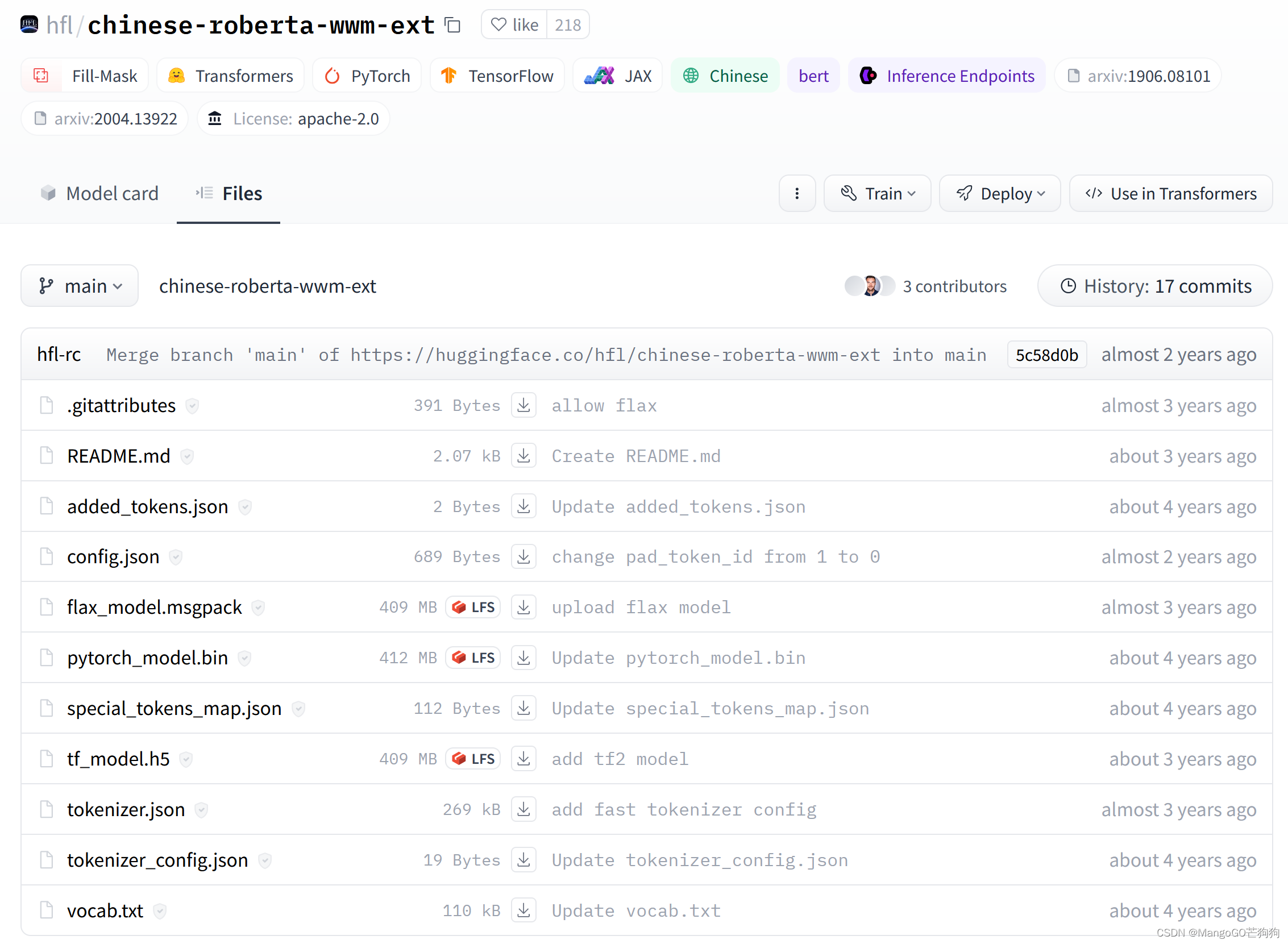Switch to the Files tab
The width and height of the screenshot is (1288, 944).
click(228, 194)
